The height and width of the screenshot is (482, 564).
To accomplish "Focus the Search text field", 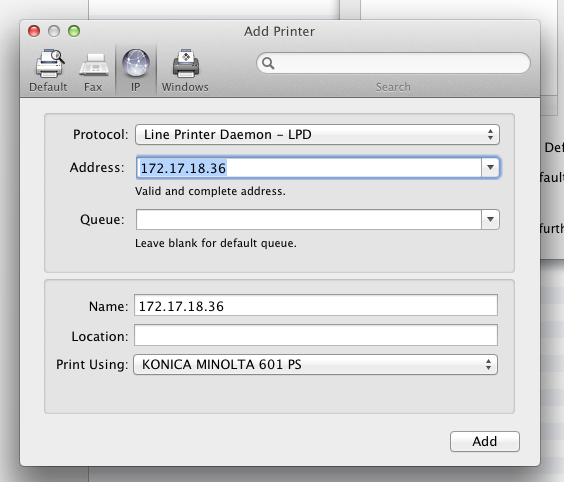I will (x=393, y=63).
